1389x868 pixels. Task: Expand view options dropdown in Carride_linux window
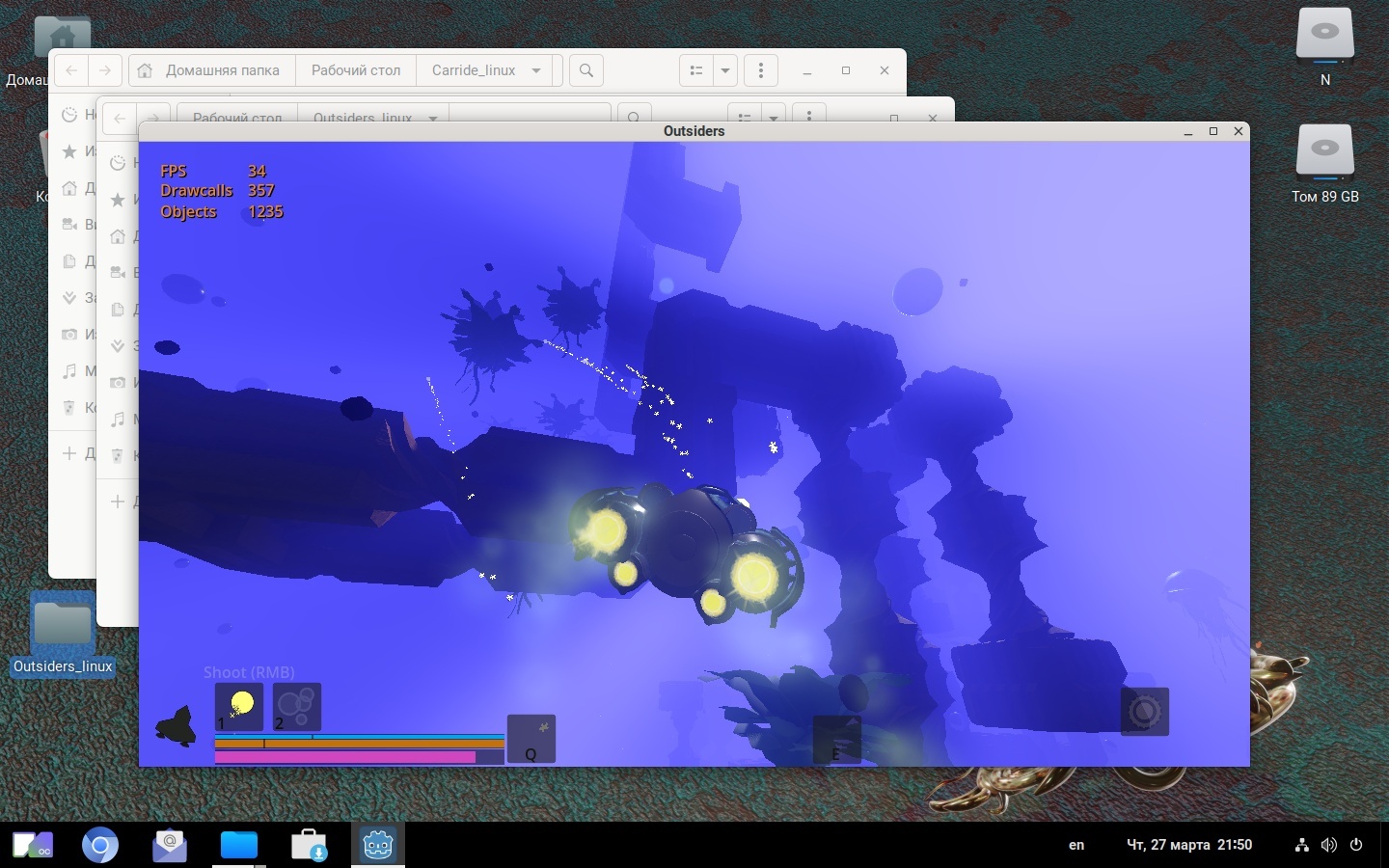pyautogui.click(x=725, y=70)
